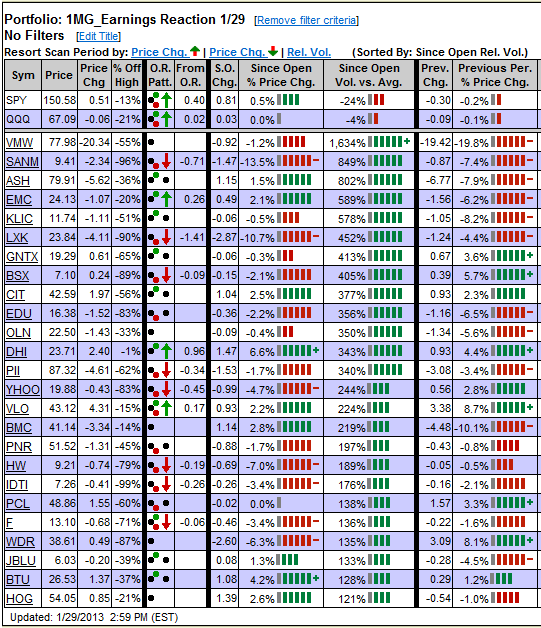Click VMW price cell 77.98
541x628 pixels.
pos(62,142)
